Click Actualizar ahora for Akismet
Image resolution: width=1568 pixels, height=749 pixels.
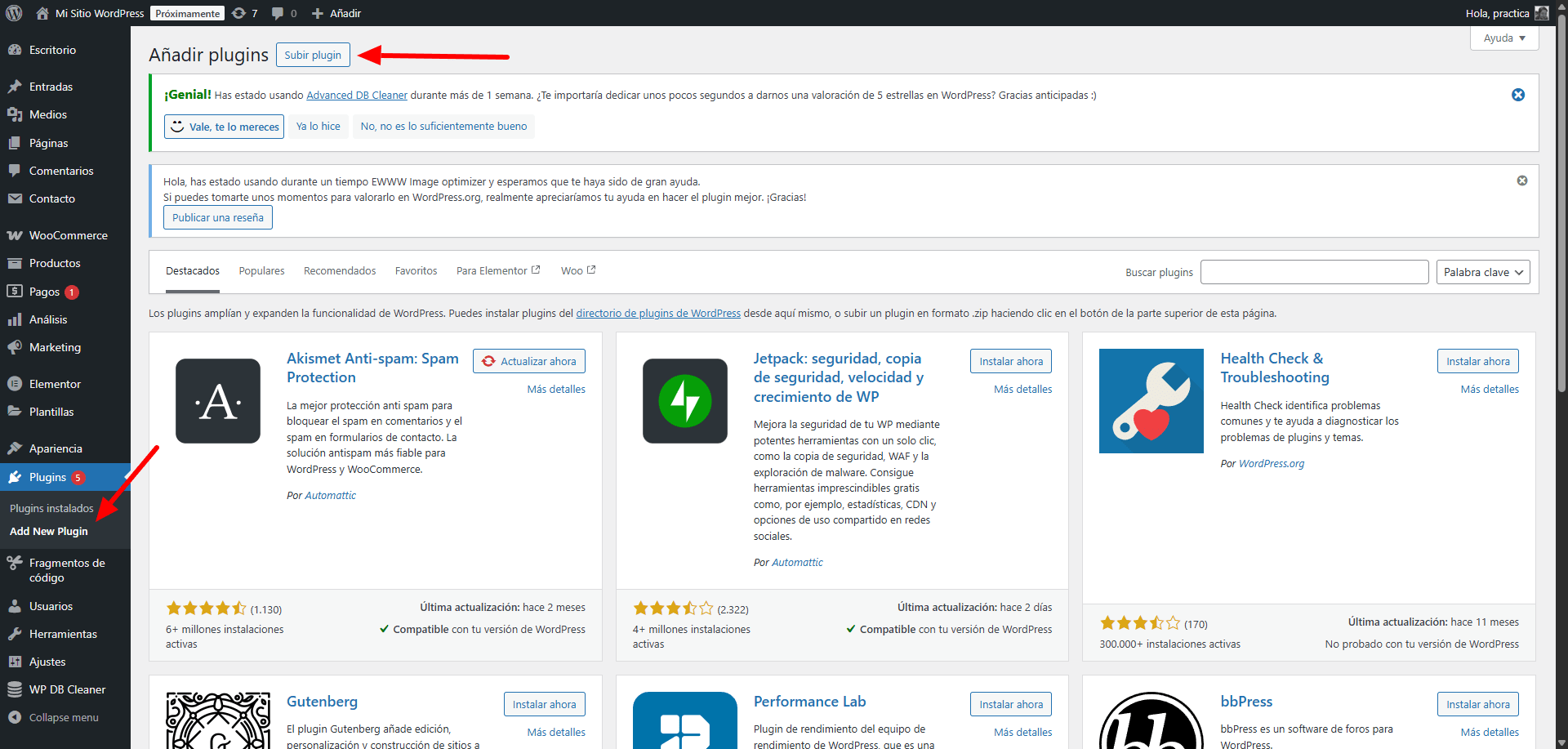[529, 361]
